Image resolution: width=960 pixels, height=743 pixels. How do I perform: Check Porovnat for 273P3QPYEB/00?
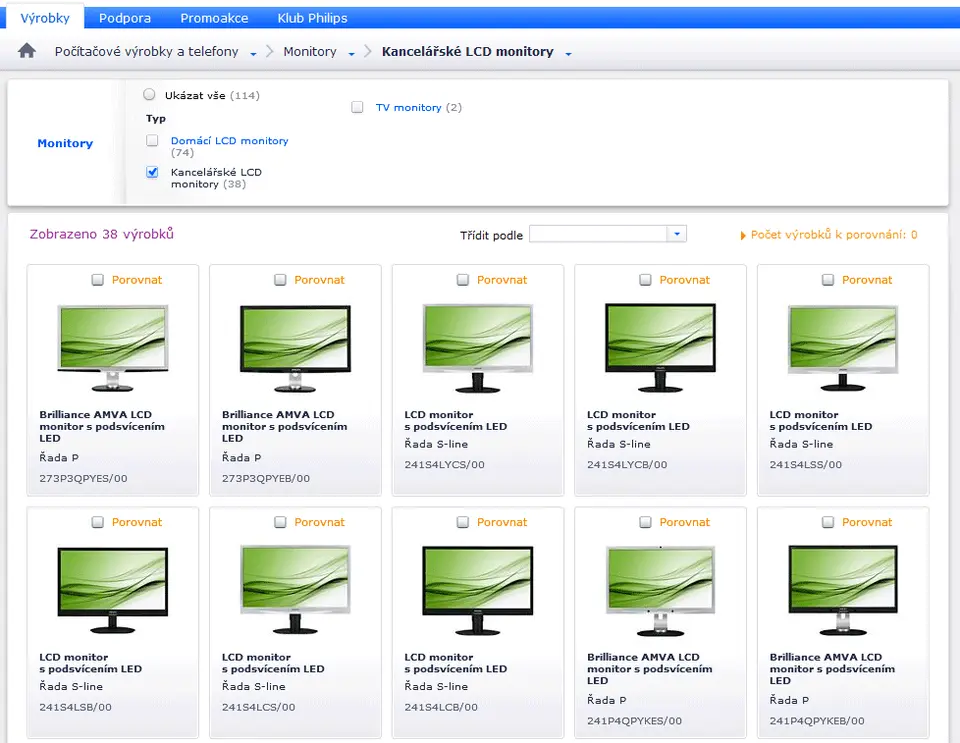pyautogui.click(x=280, y=280)
